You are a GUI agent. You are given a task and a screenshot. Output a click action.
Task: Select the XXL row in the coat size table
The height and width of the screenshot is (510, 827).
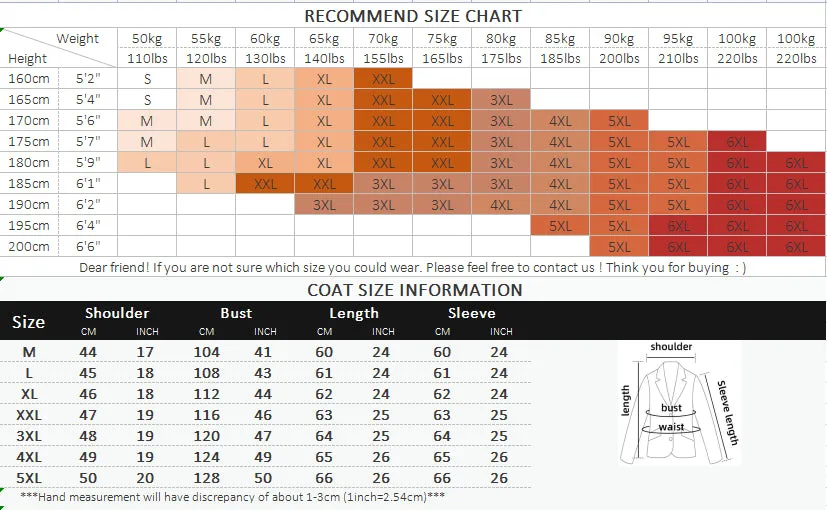click(265, 415)
